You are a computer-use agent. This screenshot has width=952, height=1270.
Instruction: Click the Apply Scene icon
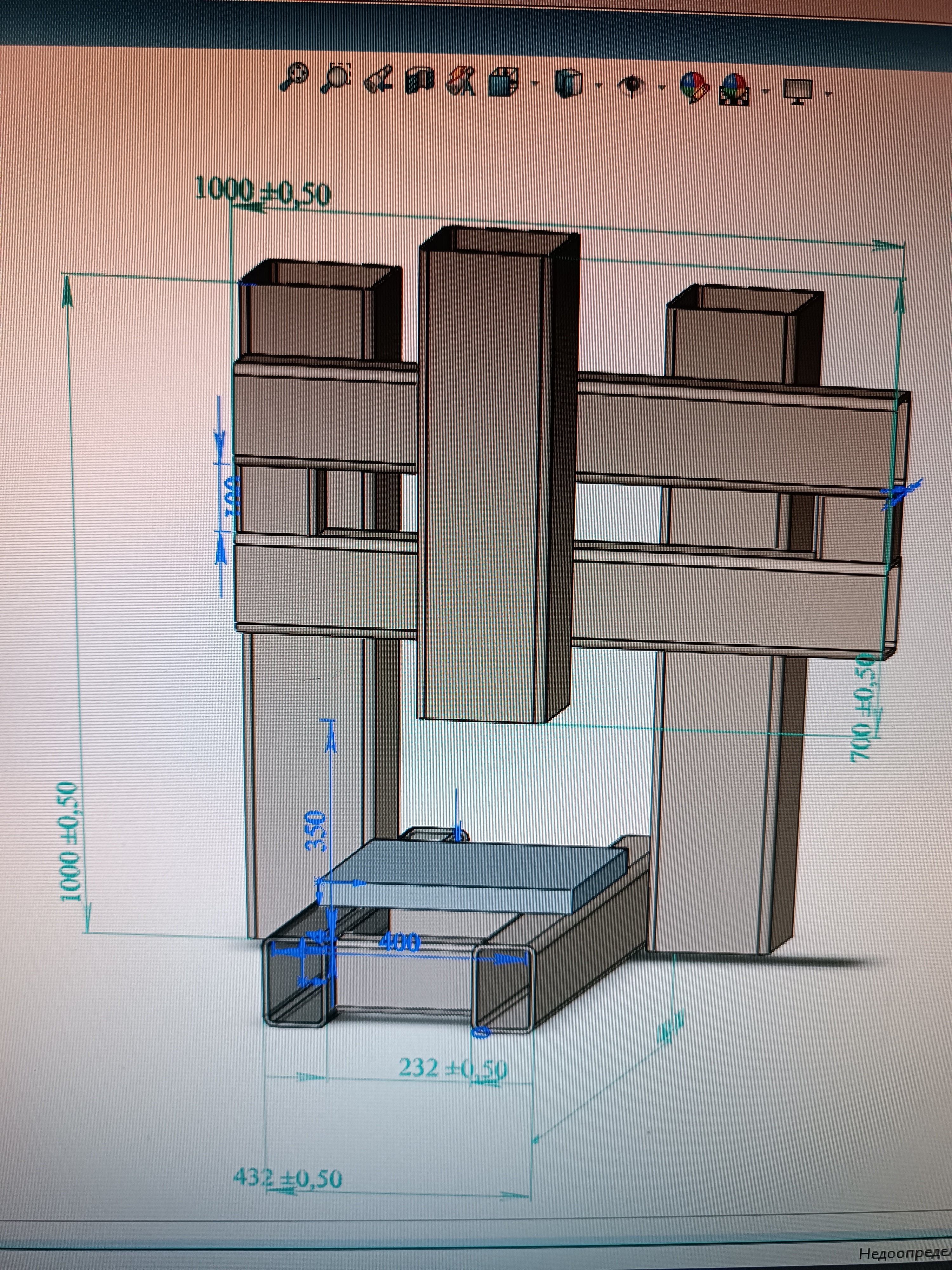tap(735, 90)
